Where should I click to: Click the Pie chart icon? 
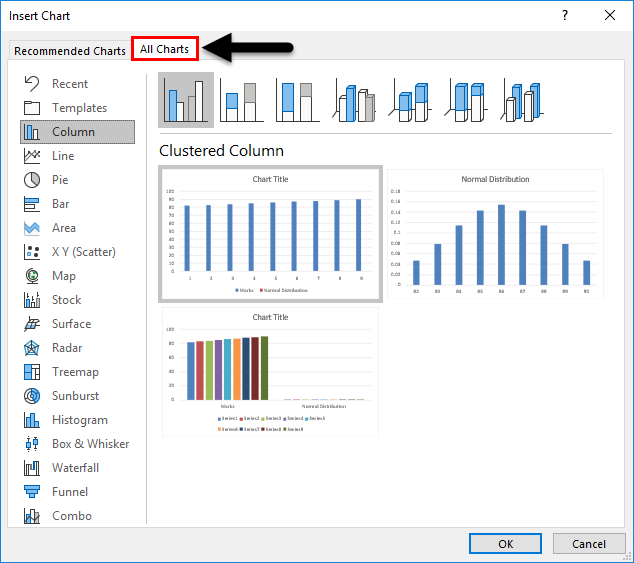[x=32, y=180]
